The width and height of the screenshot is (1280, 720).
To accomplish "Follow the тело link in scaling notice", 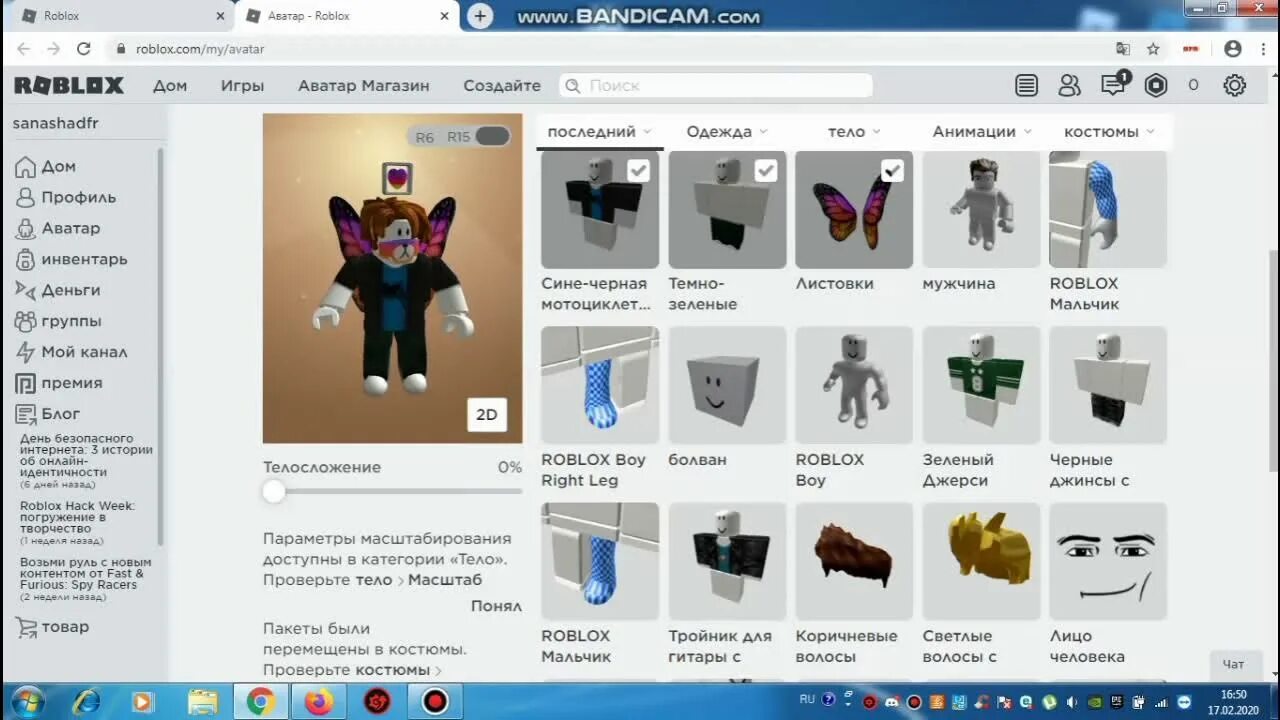I will tap(374, 580).
